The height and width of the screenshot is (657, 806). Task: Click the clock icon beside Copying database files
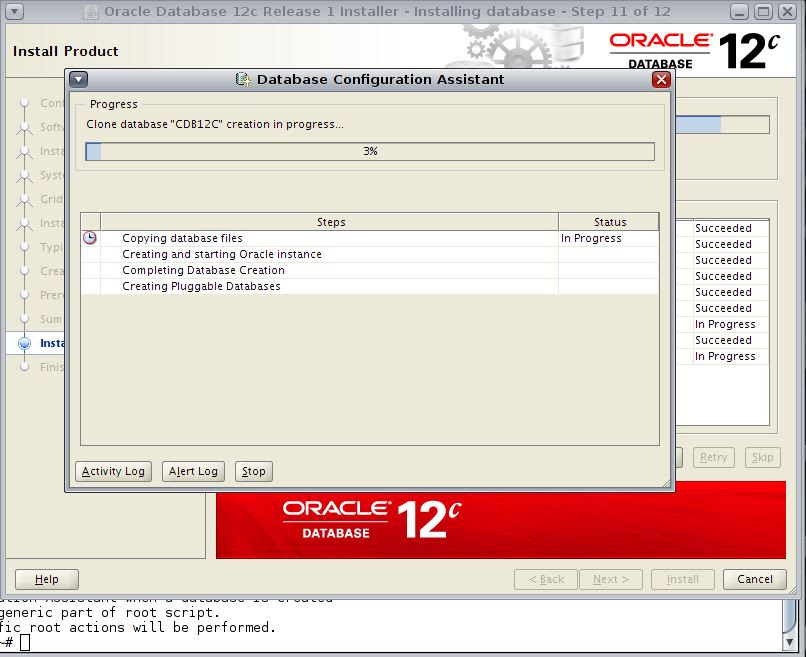pyautogui.click(x=90, y=238)
